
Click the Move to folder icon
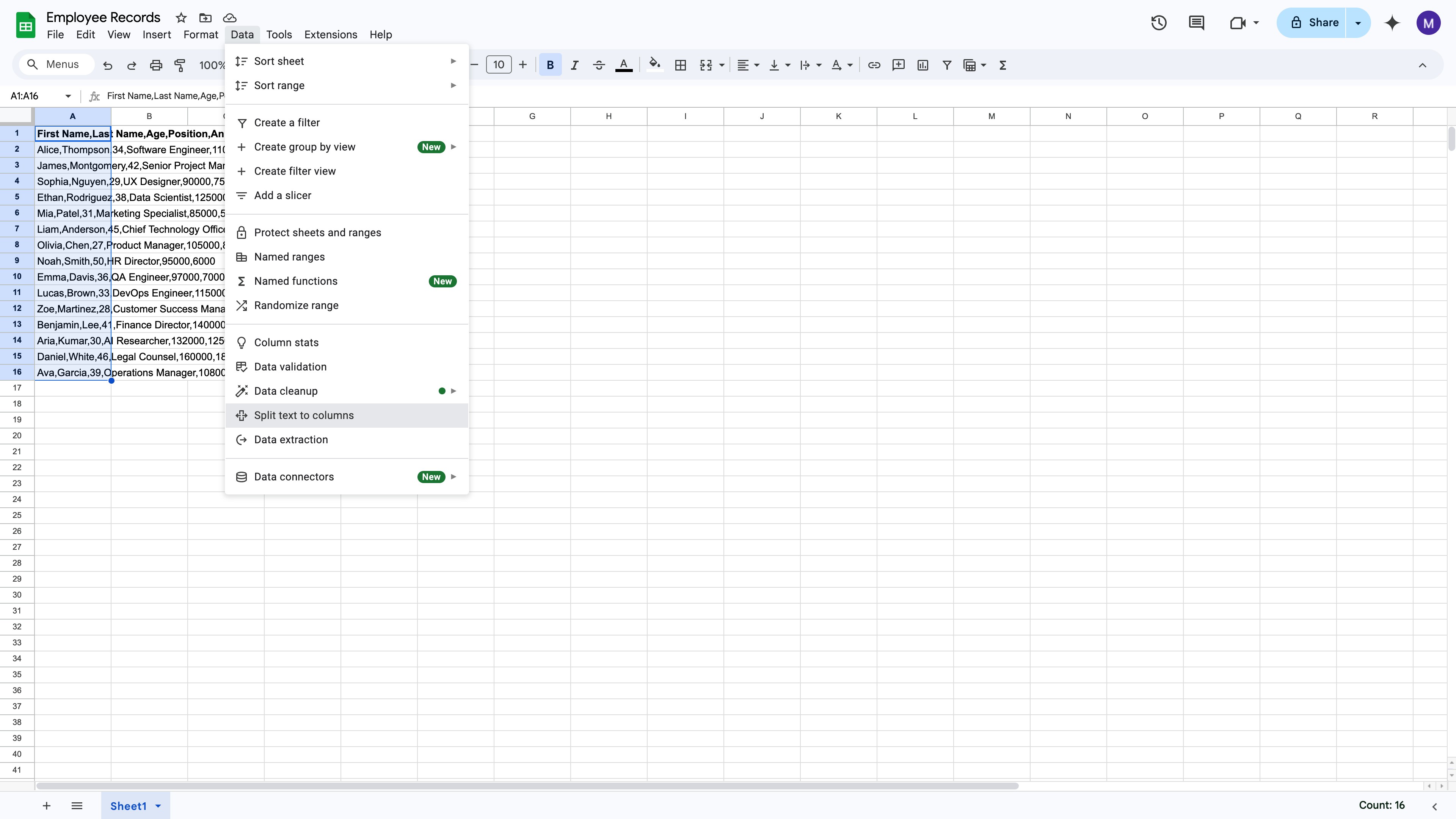205,17
